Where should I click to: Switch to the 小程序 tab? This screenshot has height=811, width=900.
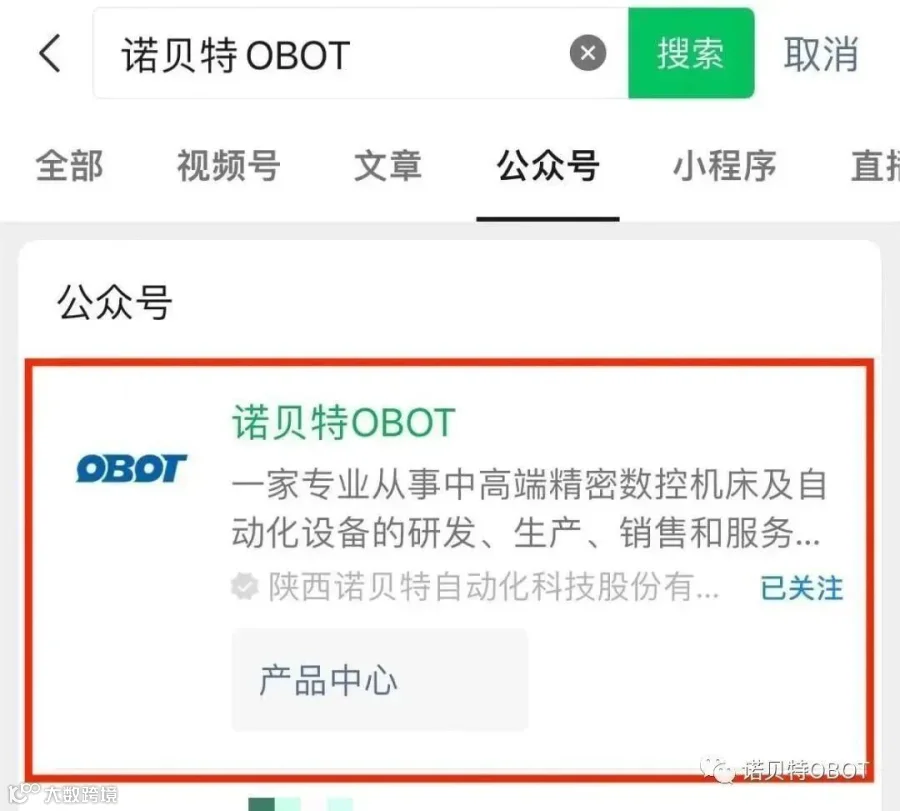(x=724, y=166)
